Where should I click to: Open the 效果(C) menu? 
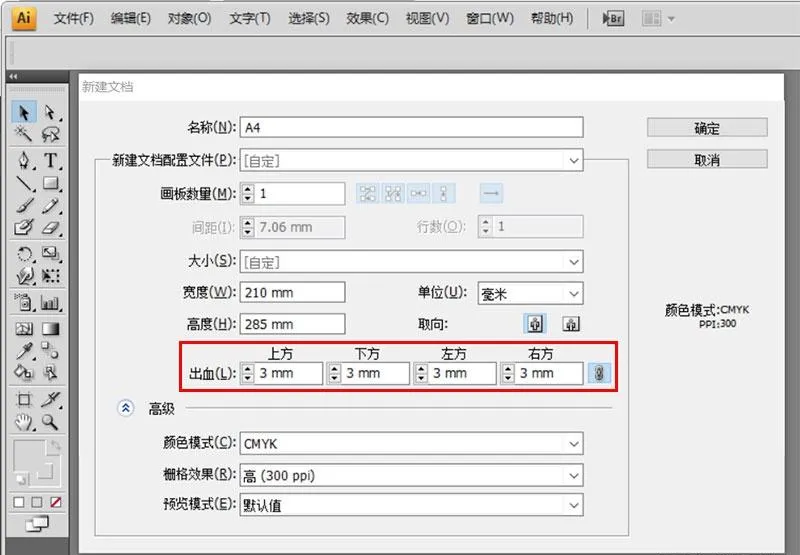pos(367,18)
